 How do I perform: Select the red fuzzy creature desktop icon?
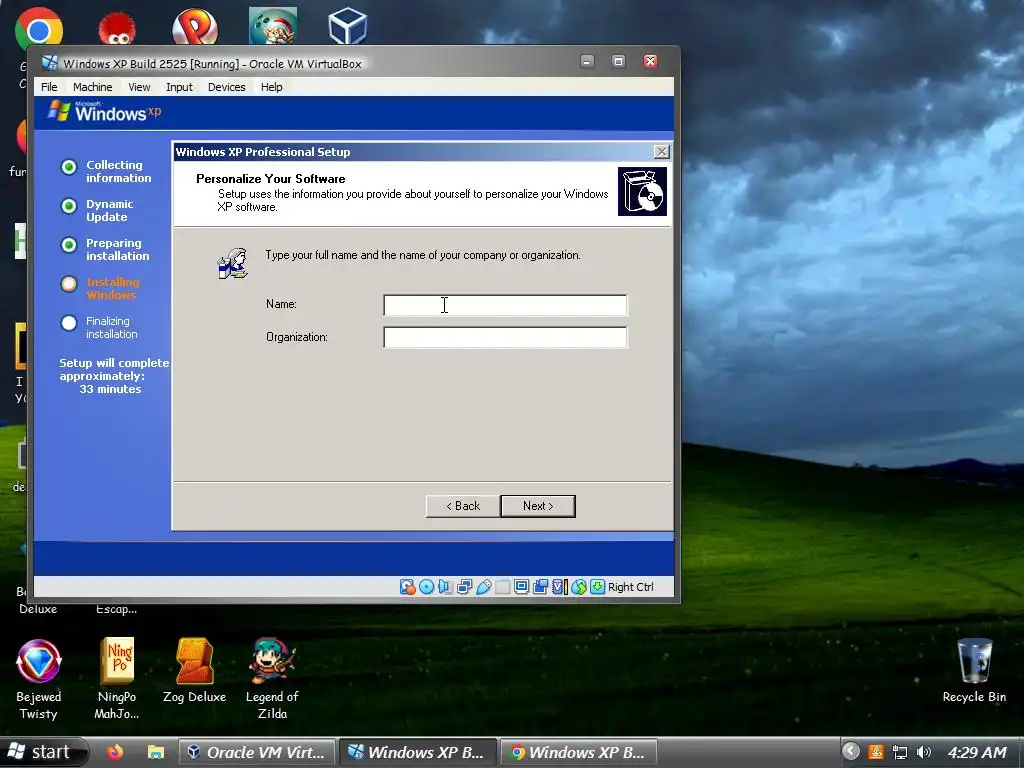(117, 28)
